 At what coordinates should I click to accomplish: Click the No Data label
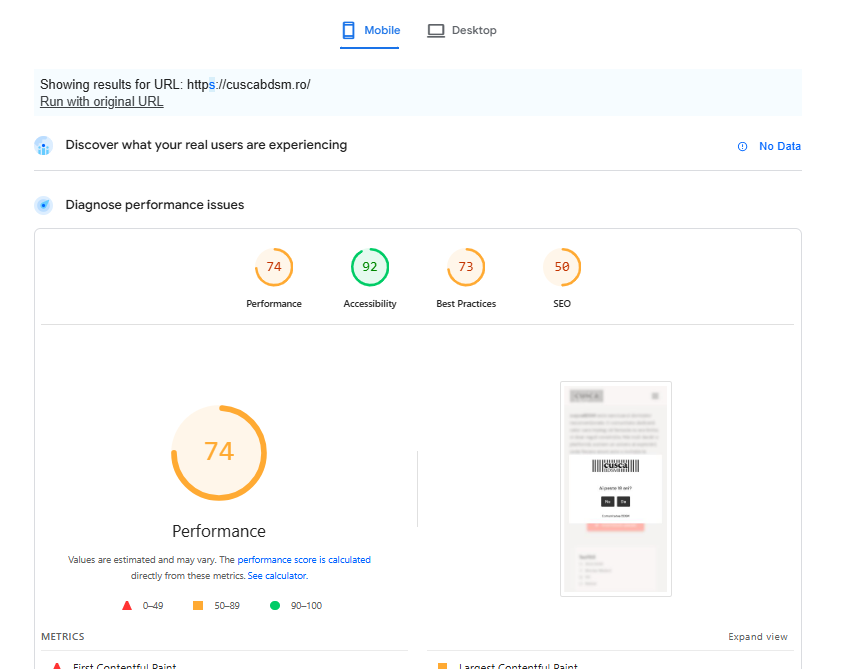(779, 146)
